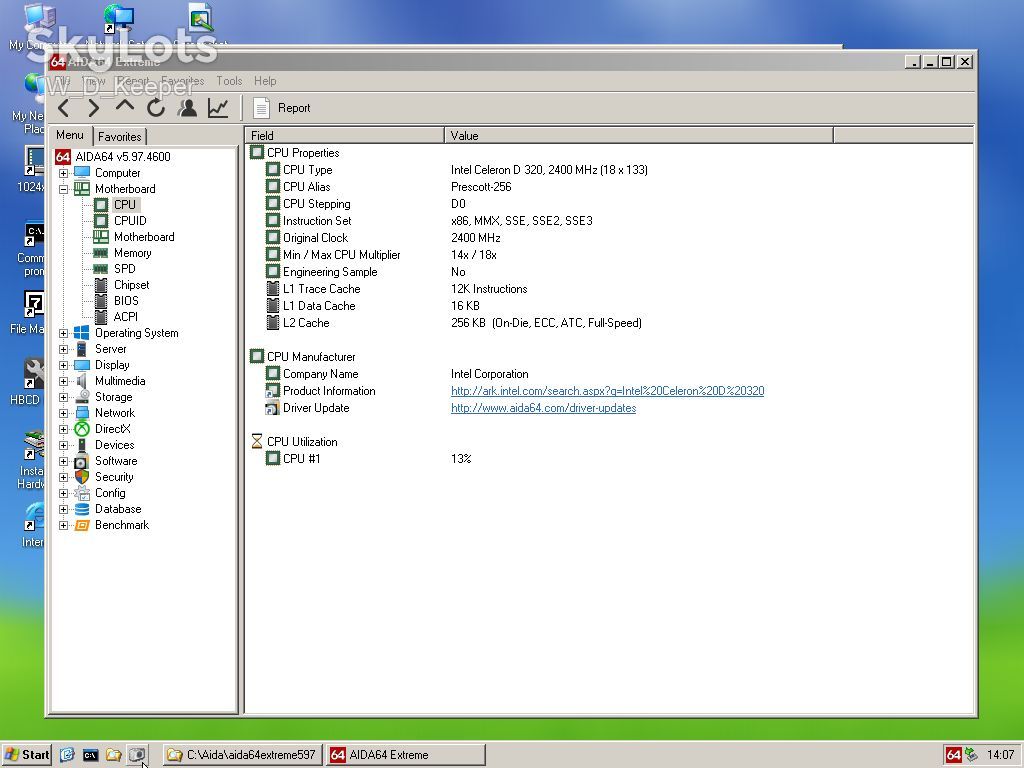
Task: Open the Windows Start menu
Action: tap(26, 755)
